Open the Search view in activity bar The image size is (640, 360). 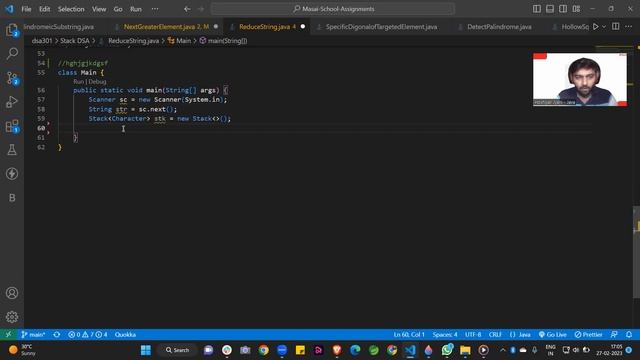pos(12,53)
